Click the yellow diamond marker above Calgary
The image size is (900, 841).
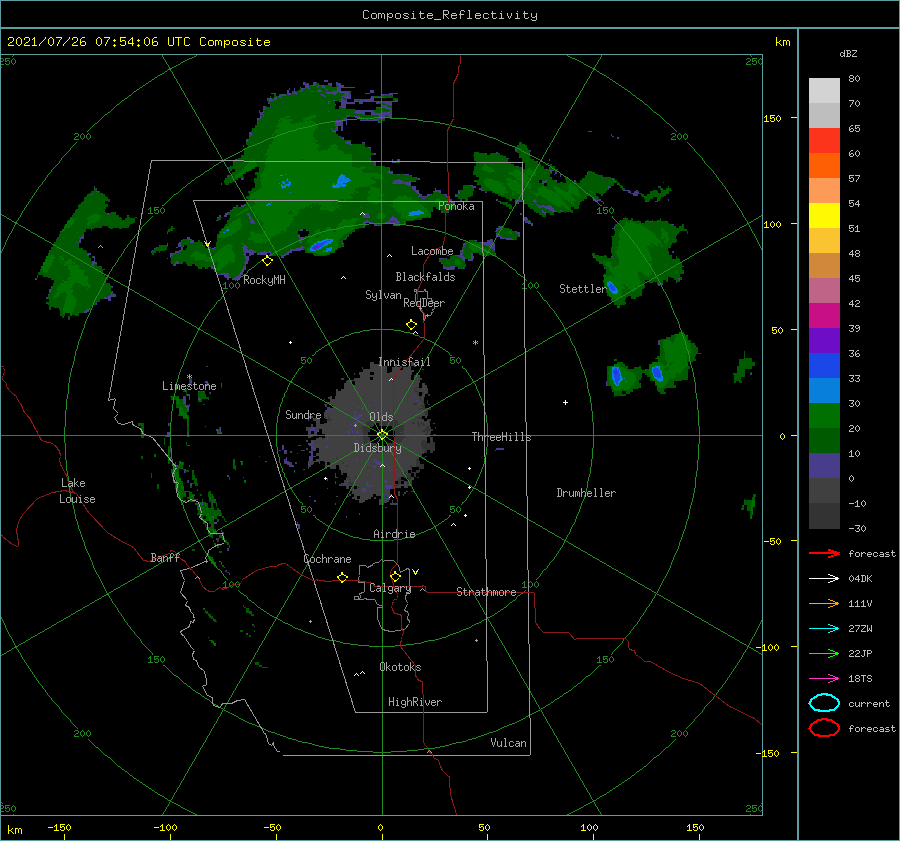[395, 576]
